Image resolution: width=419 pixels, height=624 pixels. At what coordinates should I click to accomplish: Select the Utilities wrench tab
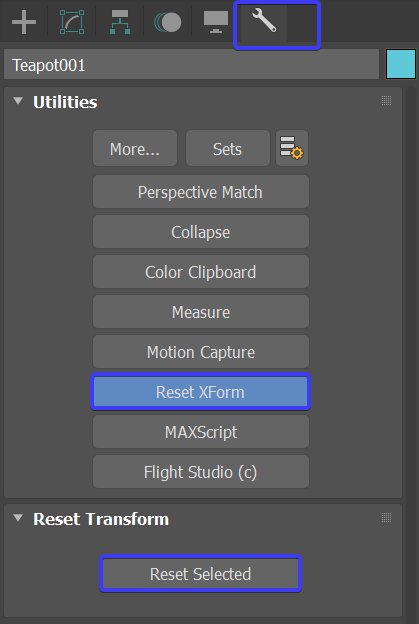pyautogui.click(x=264, y=21)
